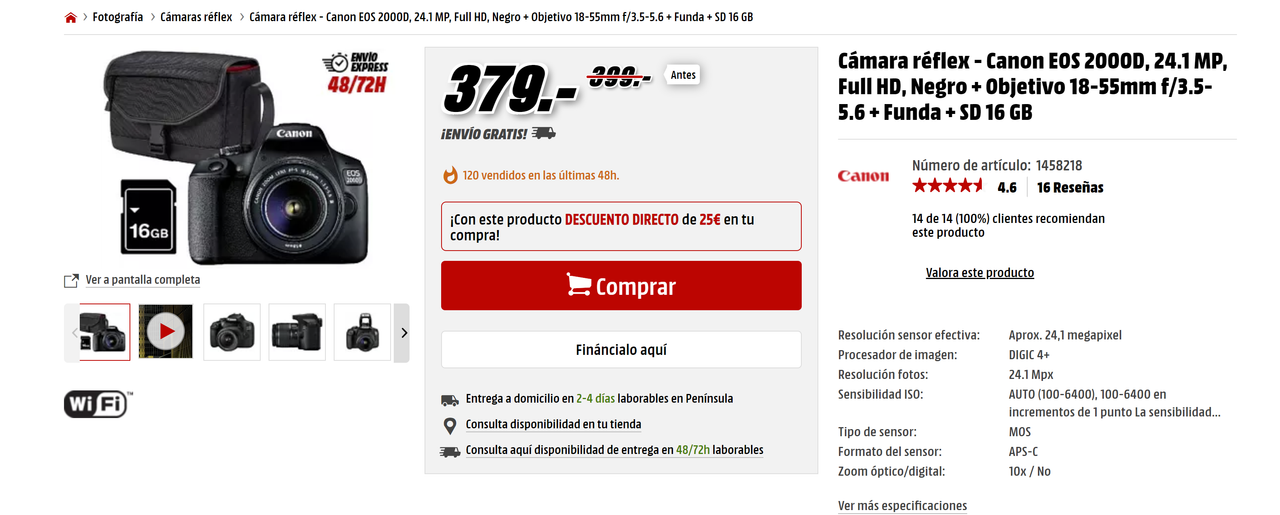Open the fullscreen view icon
Image resolution: width=1280 pixels, height=515 pixels.
click(x=71, y=280)
